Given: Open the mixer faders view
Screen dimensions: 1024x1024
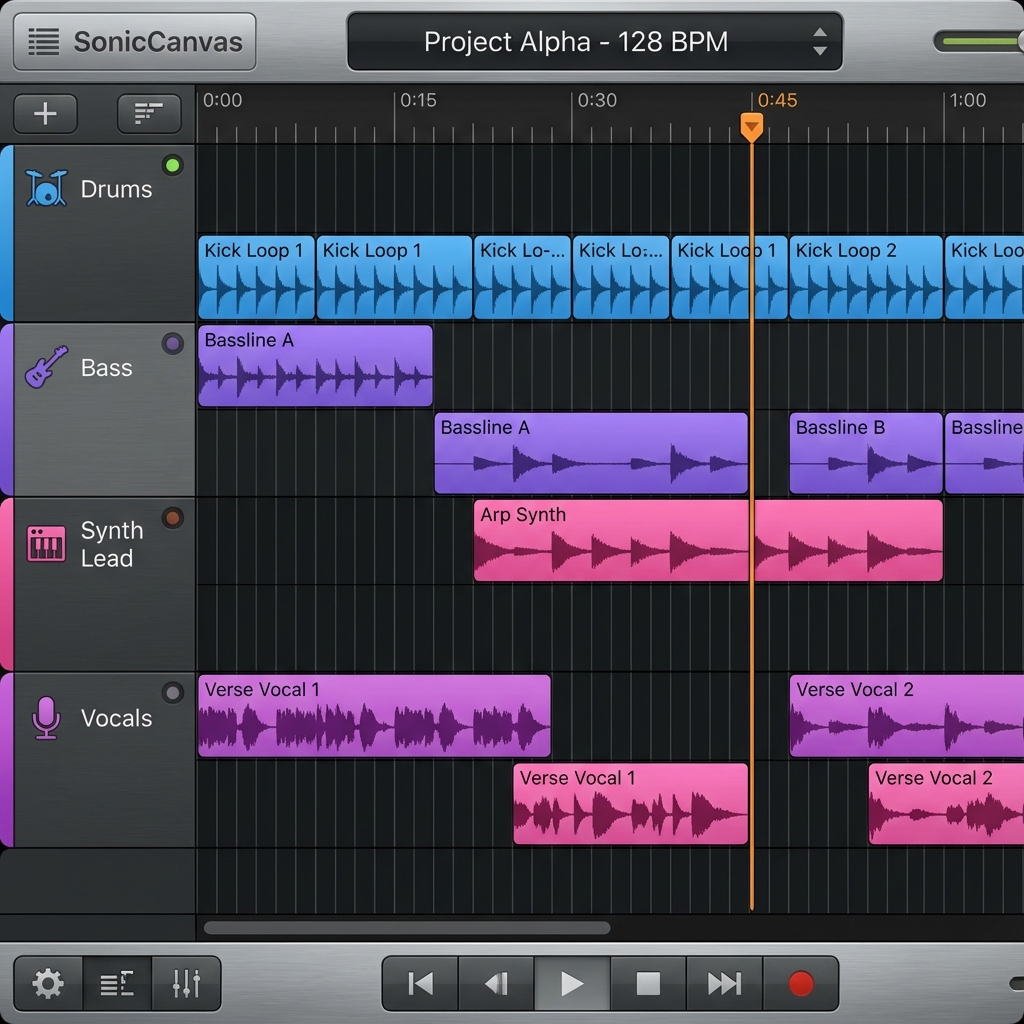Looking at the screenshot, I should pyautogui.click(x=186, y=984).
